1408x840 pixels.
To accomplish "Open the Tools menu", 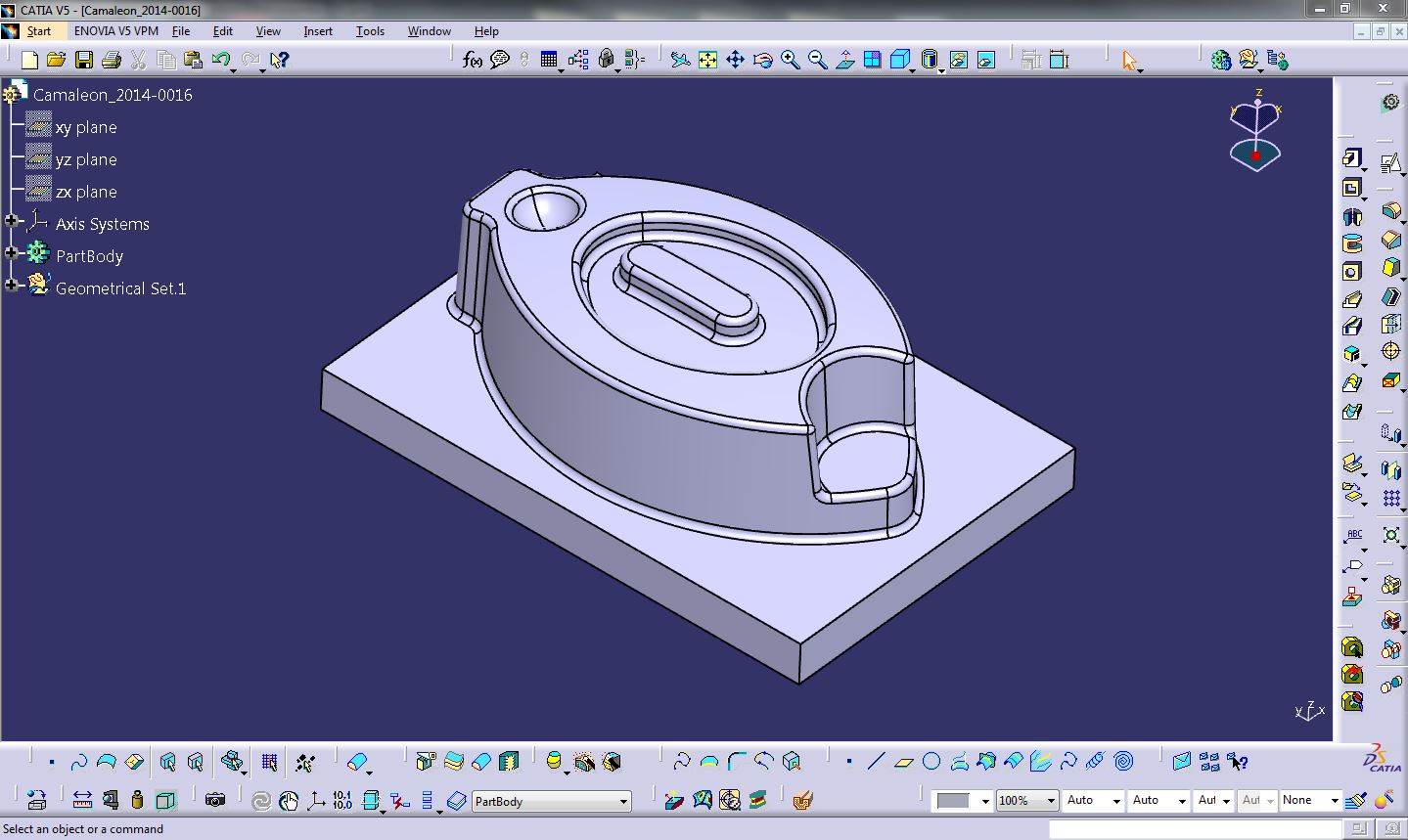I will tap(370, 31).
